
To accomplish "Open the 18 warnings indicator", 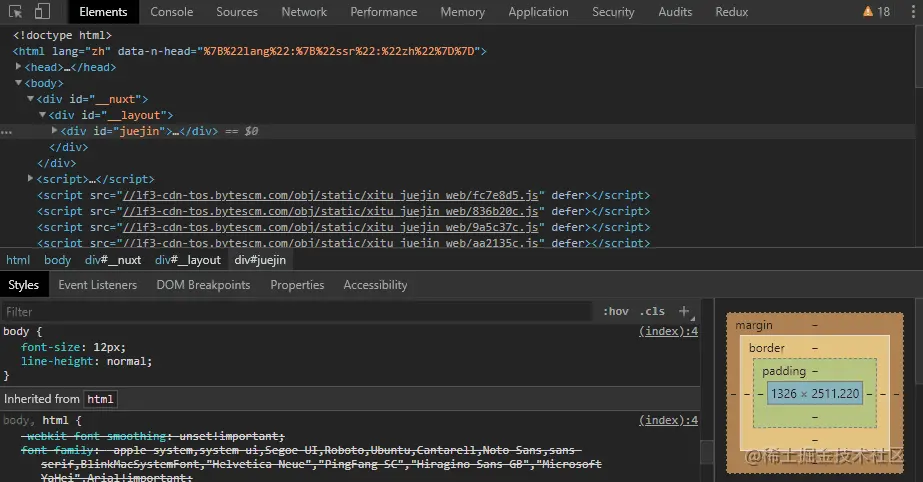I will tap(876, 12).
